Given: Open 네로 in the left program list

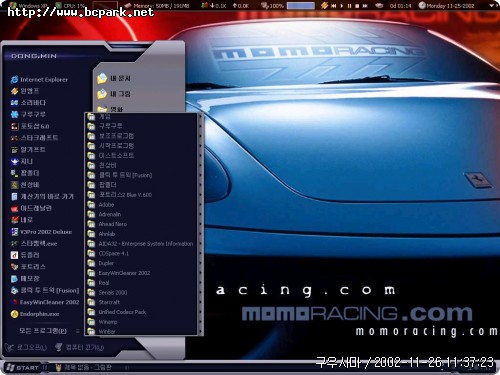Looking at the screenshot, I should (x=22, y=220).
